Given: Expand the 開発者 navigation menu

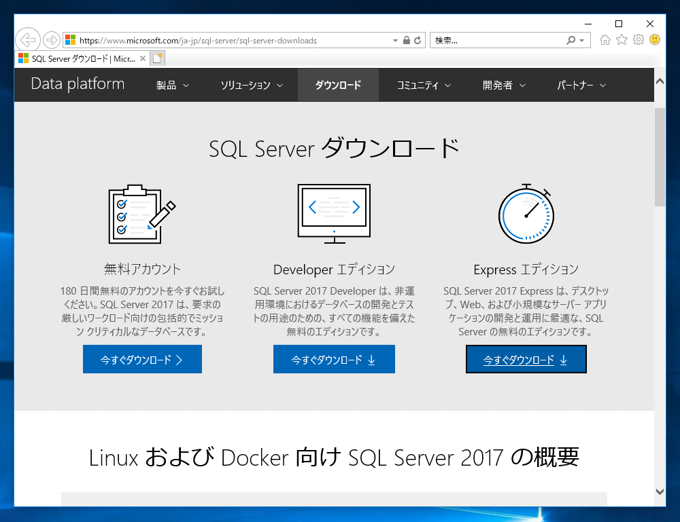Looking at the screenshot, I should coord(504,85).
